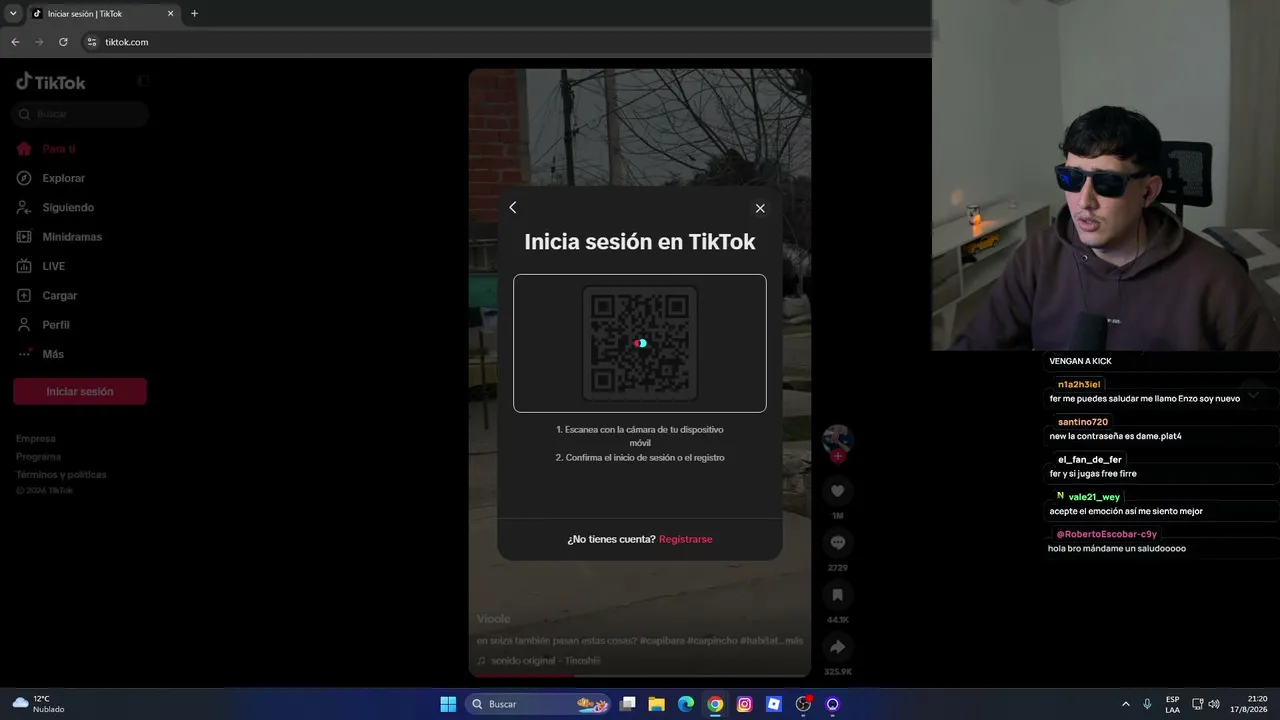The image size is (1280, 720).
Task: Close the TikTok browser tab
Action: (170, 14)
